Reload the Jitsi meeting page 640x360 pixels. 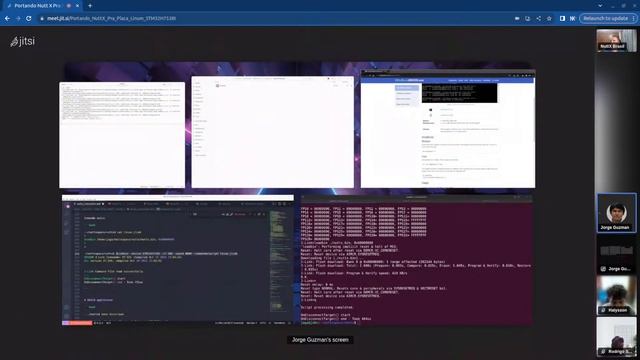tap(29, 18)
